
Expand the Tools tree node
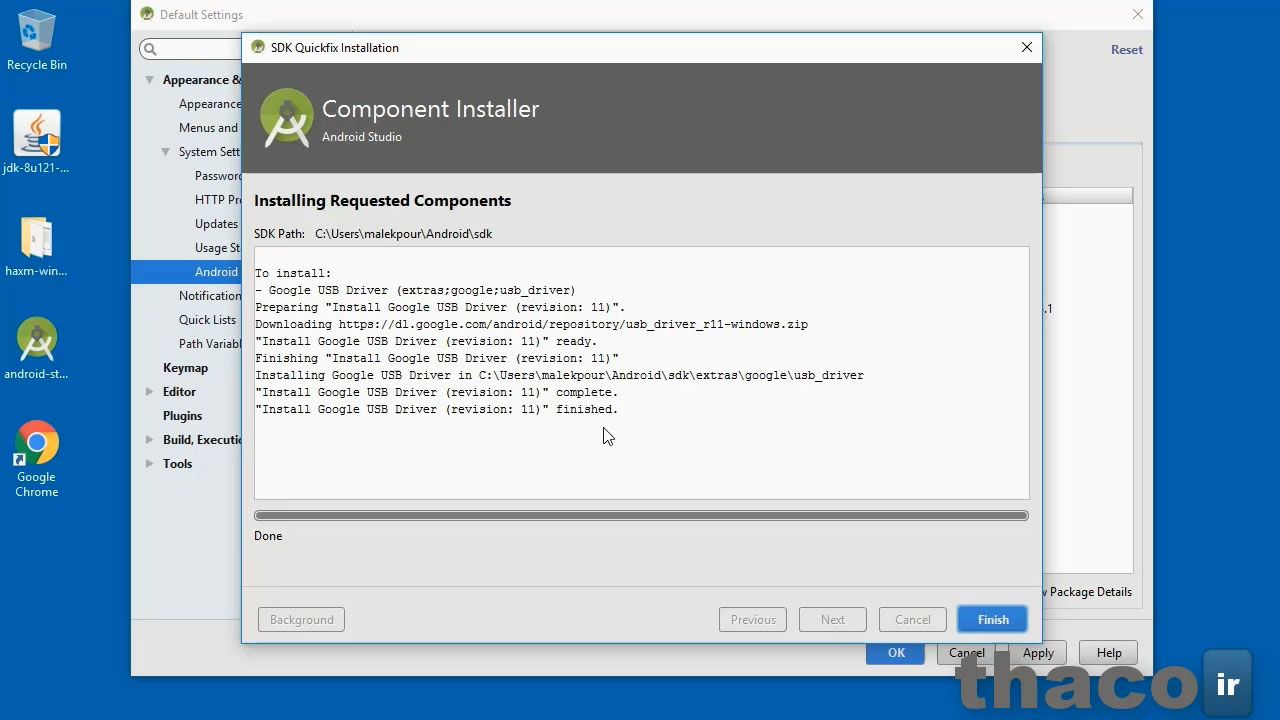coord(149,464)
